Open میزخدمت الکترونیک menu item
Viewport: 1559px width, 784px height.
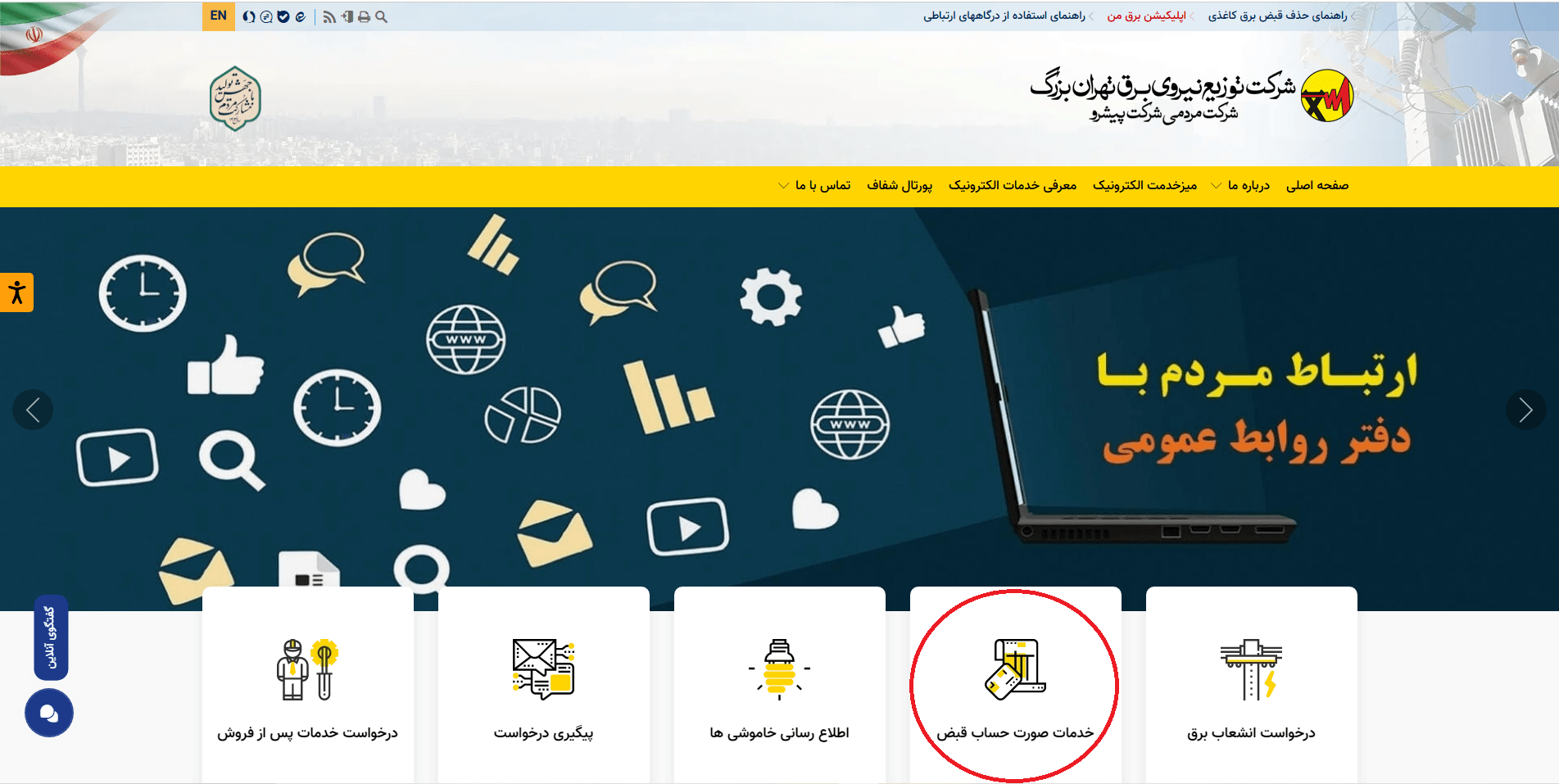click(1144, 185)
